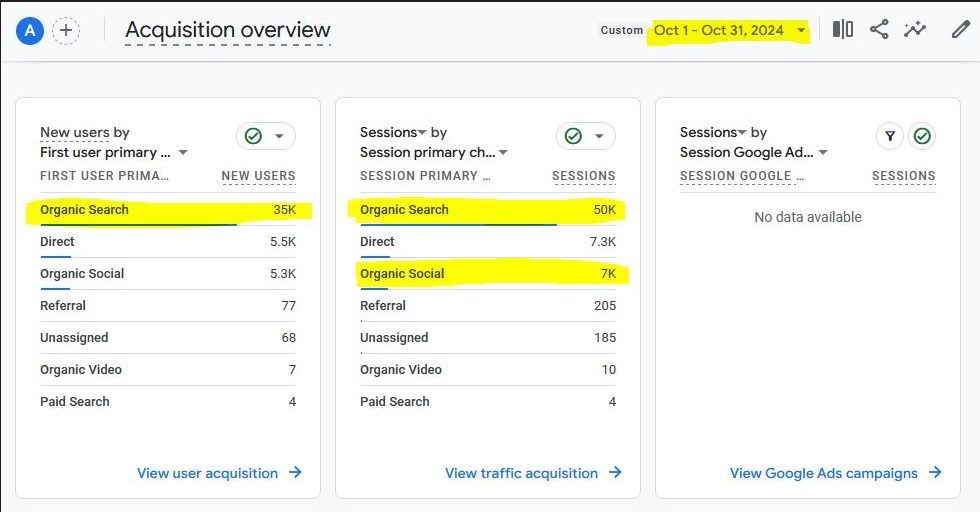This screenshot has width=980, height=512.
Task: Open data quality dropdown in New users card
Action: (x=266, y=136)
